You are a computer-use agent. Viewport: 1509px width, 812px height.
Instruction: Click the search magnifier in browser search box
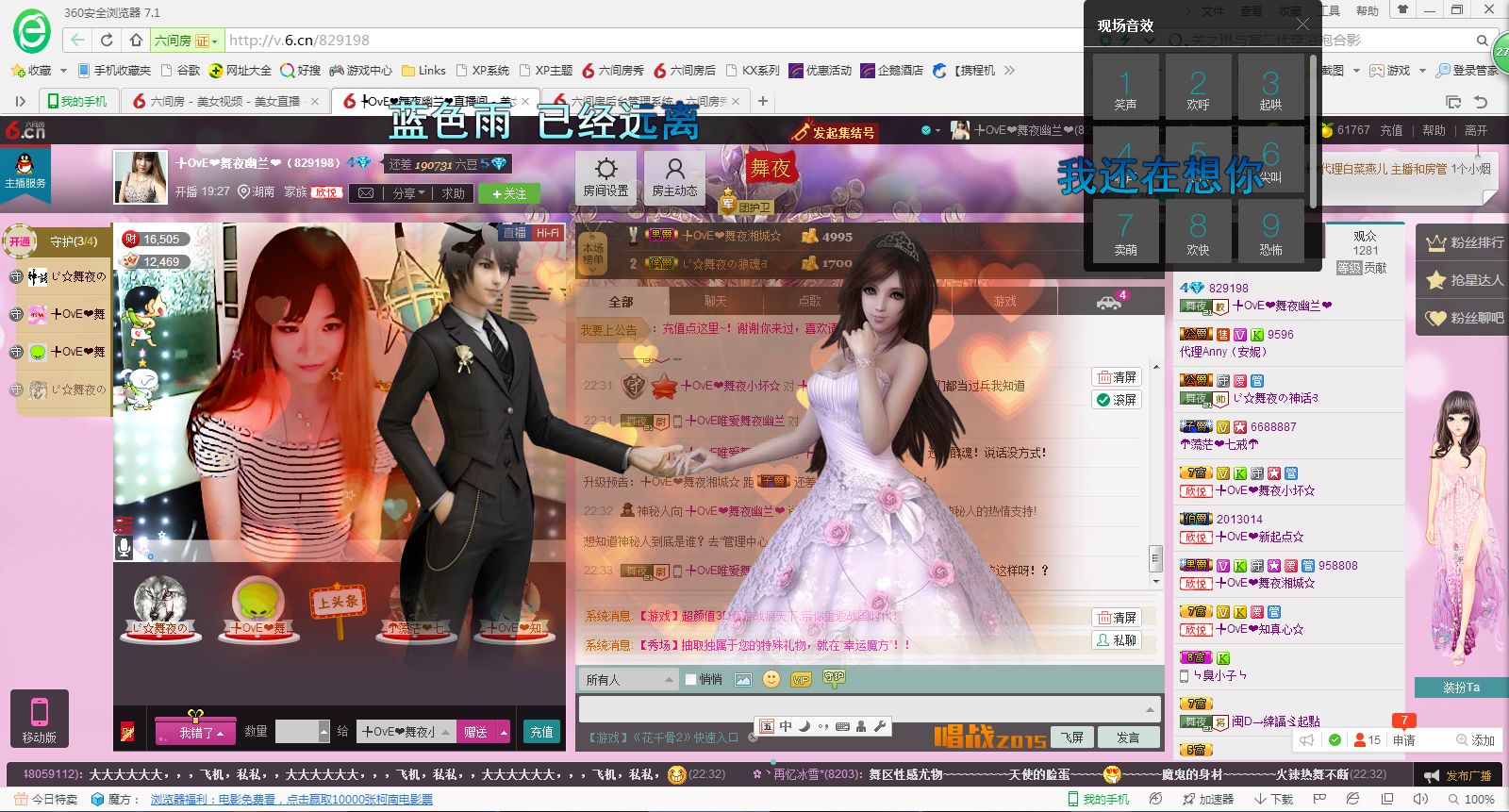pyautogui.click(x=1482, y=41)
